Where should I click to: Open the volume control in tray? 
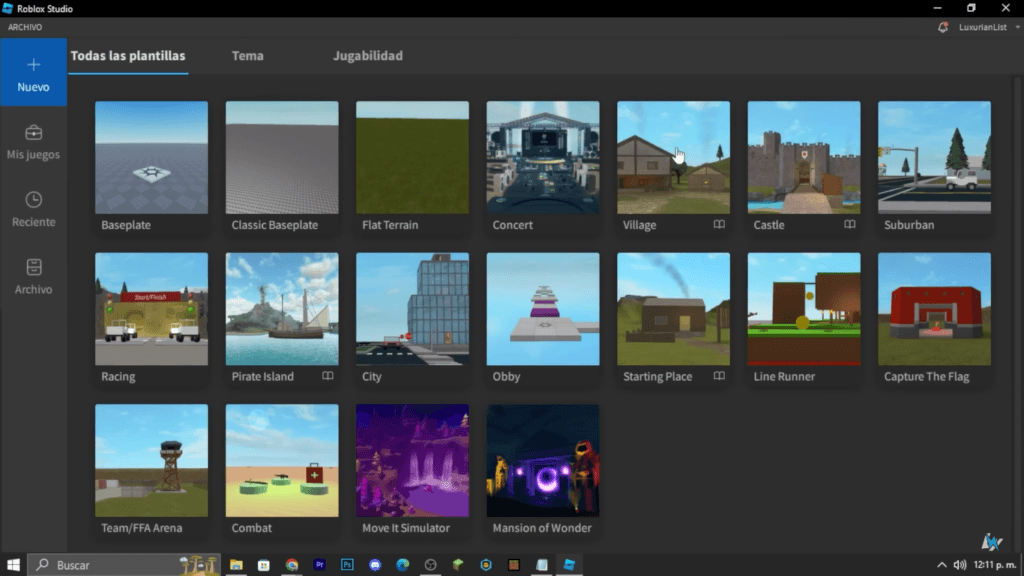959,565
